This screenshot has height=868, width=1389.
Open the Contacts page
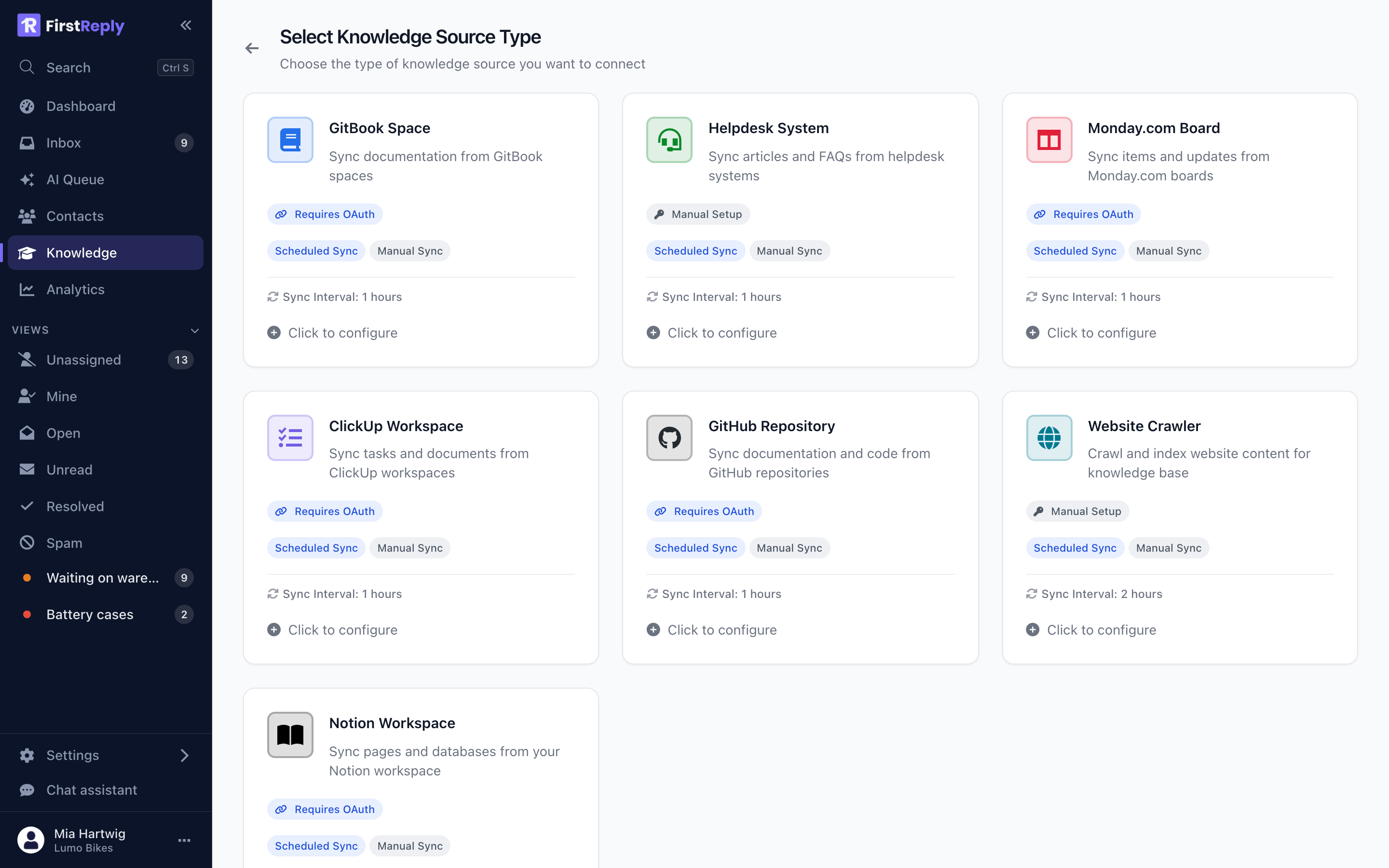coord(106,217)
